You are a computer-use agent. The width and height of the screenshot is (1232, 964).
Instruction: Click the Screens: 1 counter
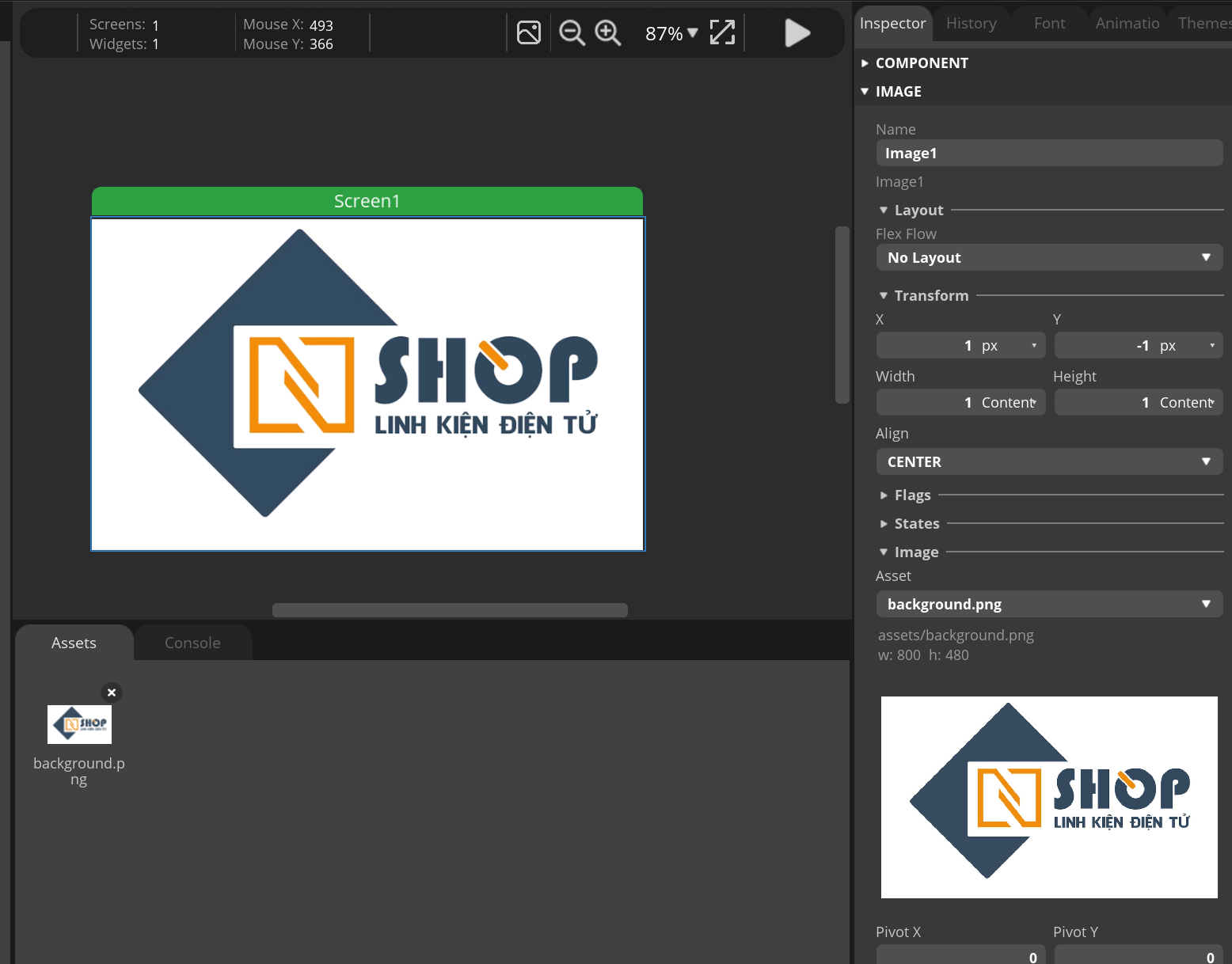tap(124, 25)
